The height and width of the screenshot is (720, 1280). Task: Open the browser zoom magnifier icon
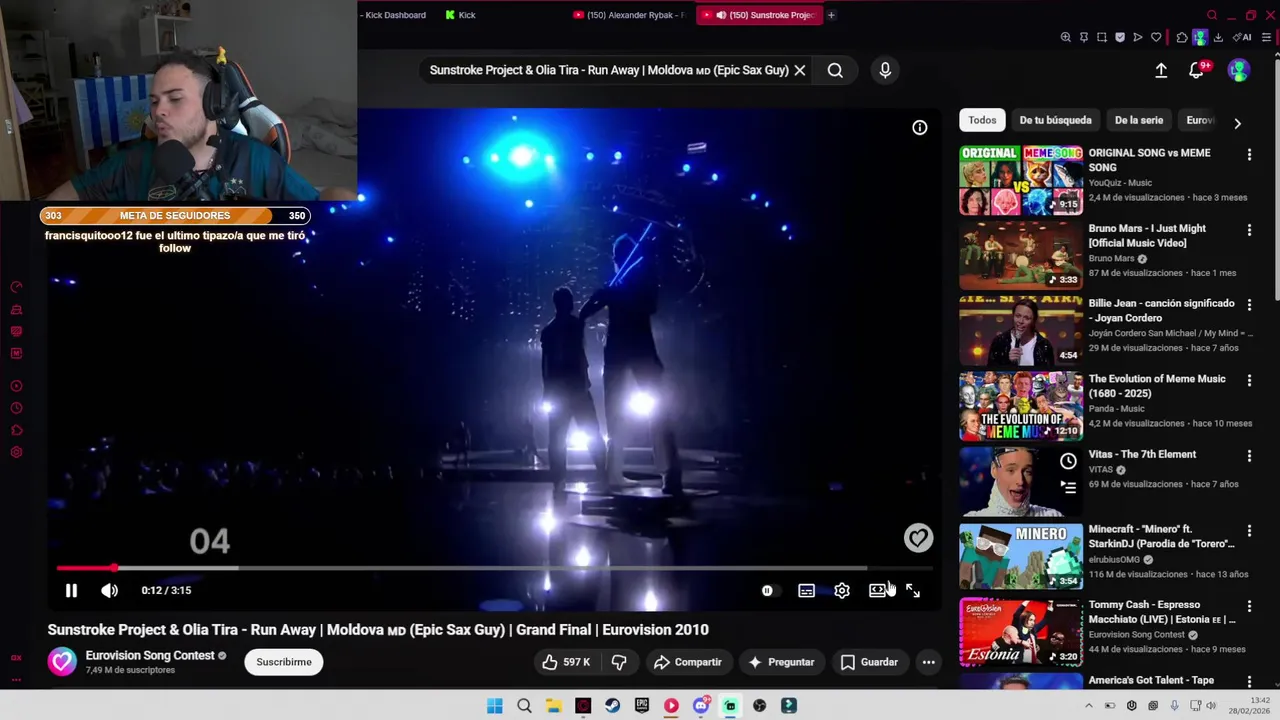click(1065, 37)
